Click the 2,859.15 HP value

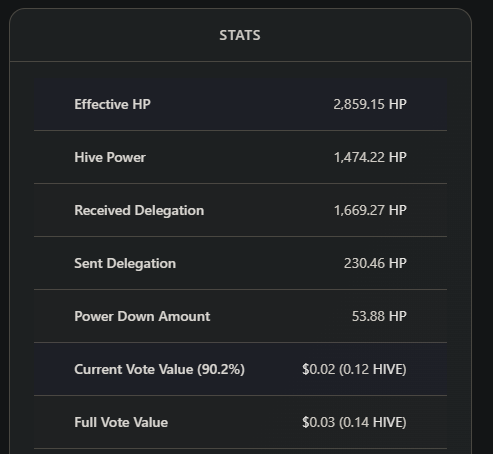click(x=370, y=104)
